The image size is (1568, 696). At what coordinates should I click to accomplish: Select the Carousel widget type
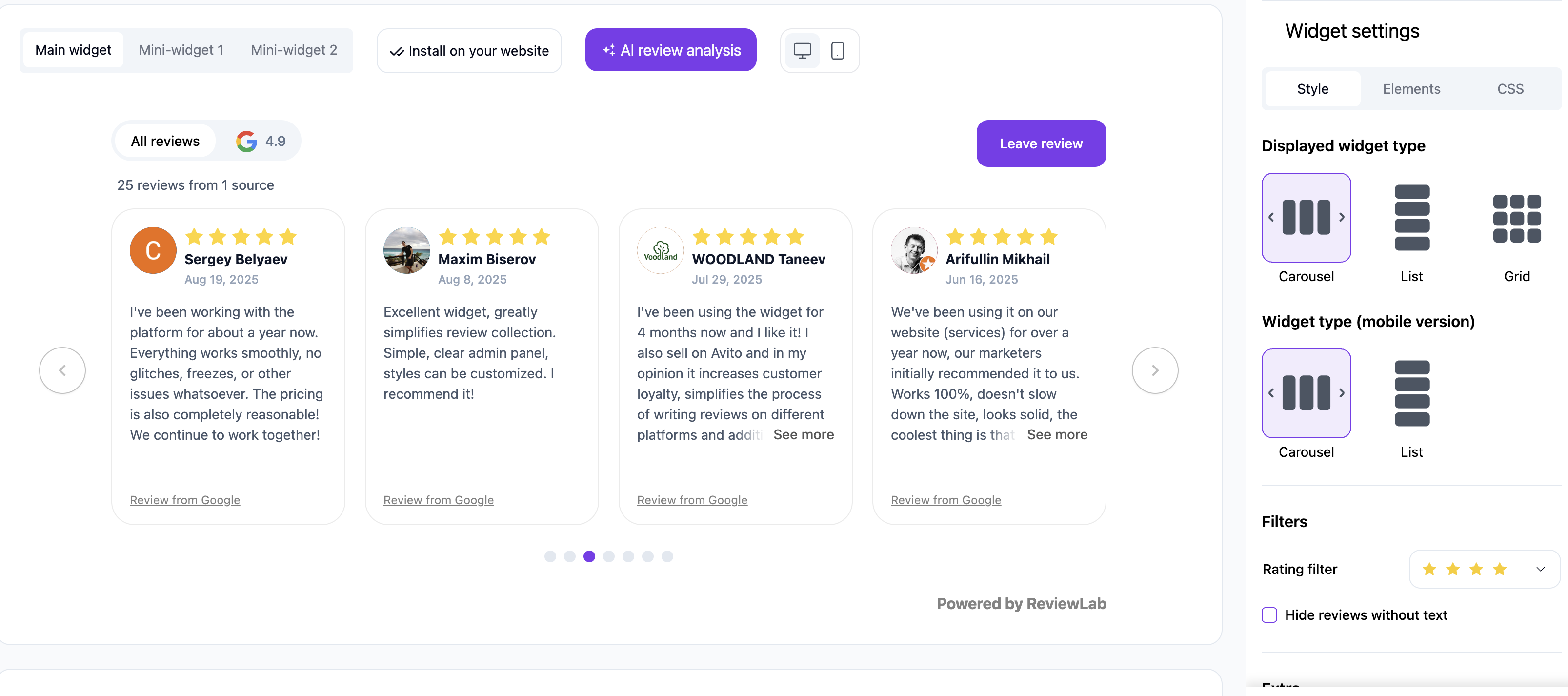pyautogui.click(x=1307, y=218)
